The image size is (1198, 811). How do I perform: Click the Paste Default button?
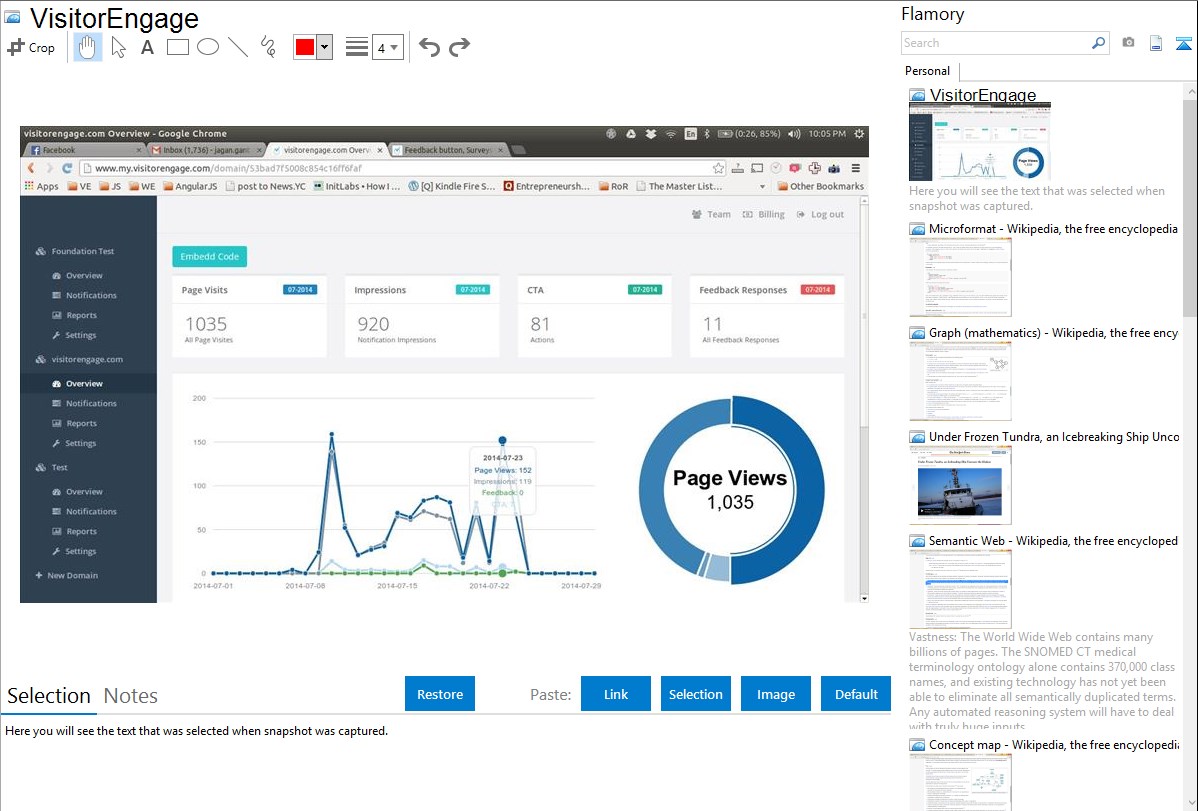click(856, 694)
